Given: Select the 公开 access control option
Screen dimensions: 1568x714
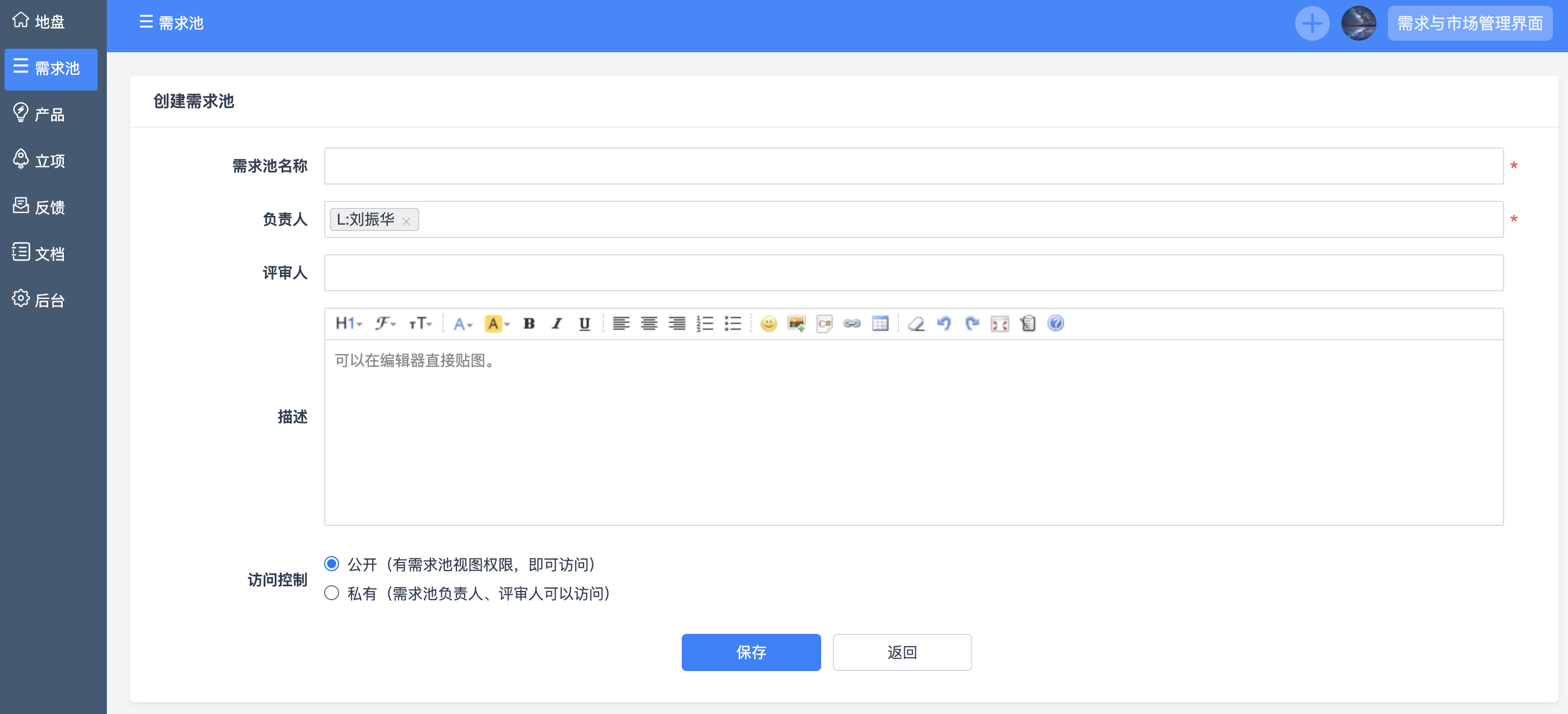Looking at the screenshot, I should 332,564.
